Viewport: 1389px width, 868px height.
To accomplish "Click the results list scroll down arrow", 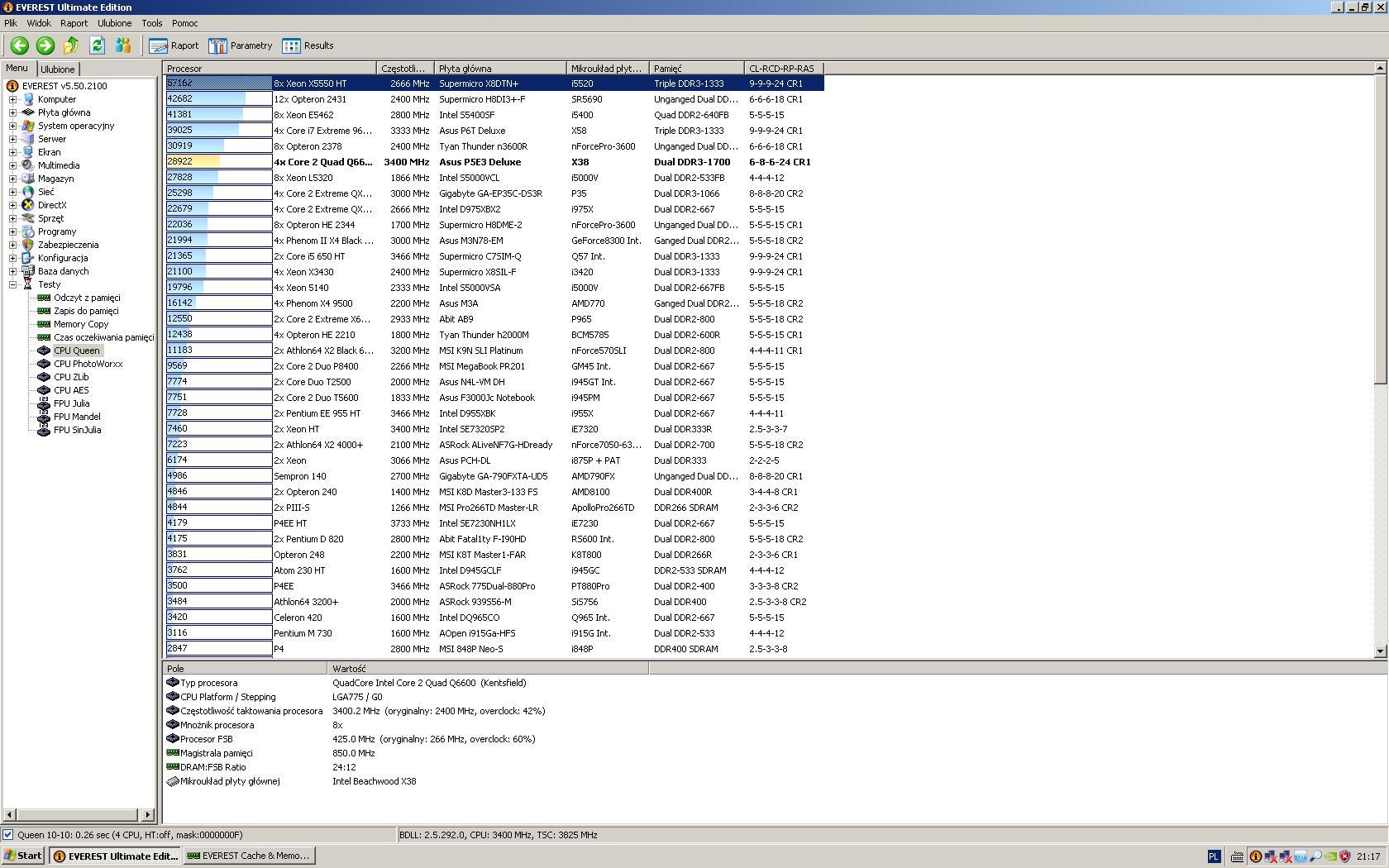I will click(x=1379, y=651).
